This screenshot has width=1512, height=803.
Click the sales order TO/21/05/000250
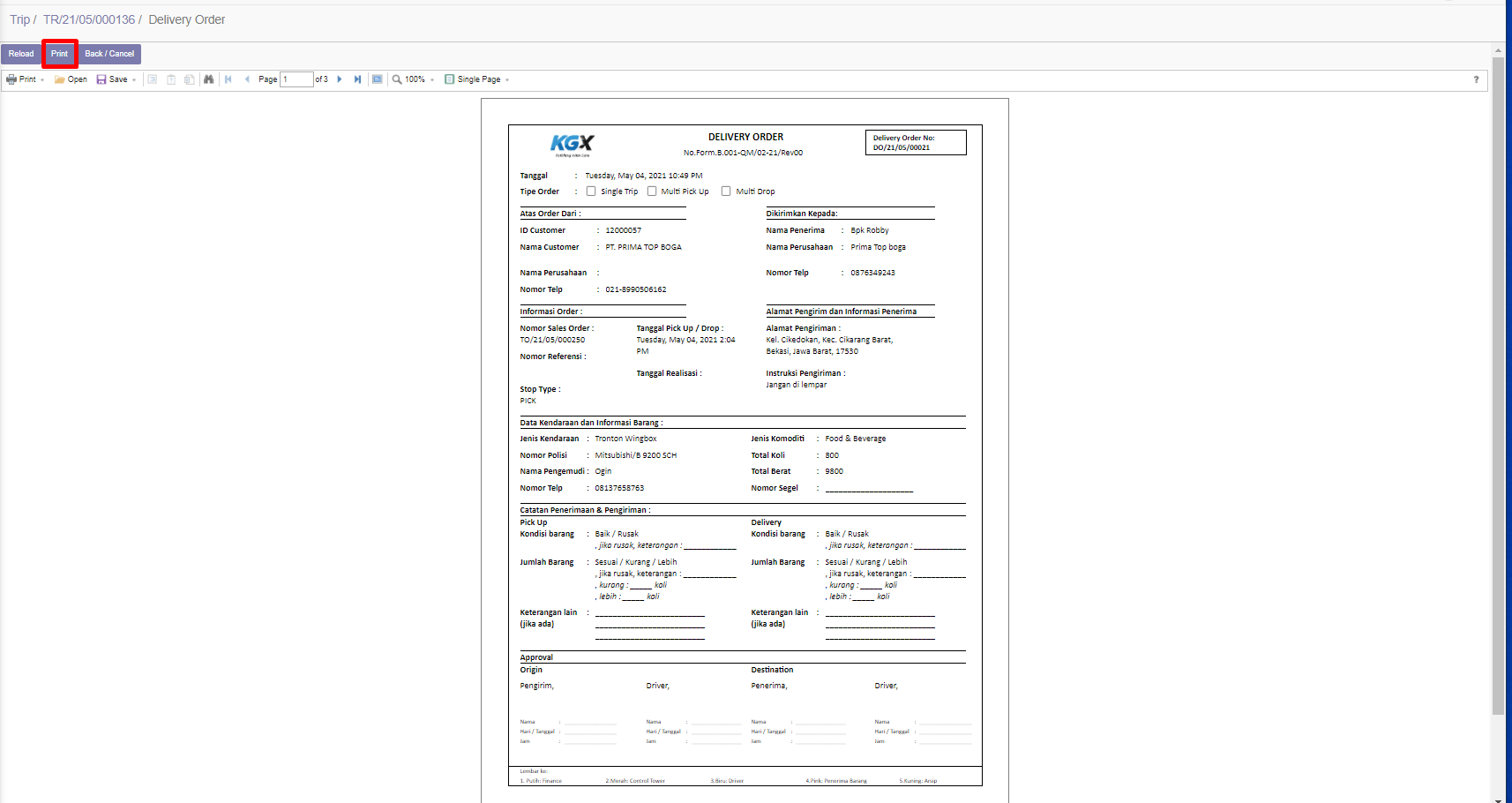click(552, 340)
